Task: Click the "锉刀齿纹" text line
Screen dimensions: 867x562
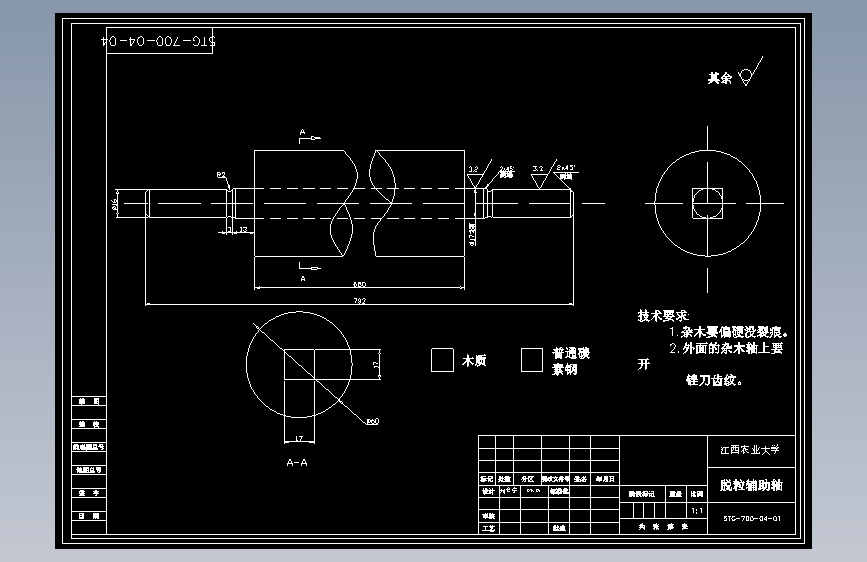Action: 714,381
